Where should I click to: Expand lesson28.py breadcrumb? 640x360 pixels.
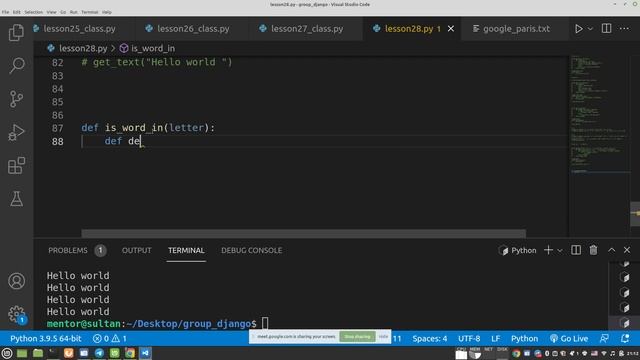click(x=77, y=48)
